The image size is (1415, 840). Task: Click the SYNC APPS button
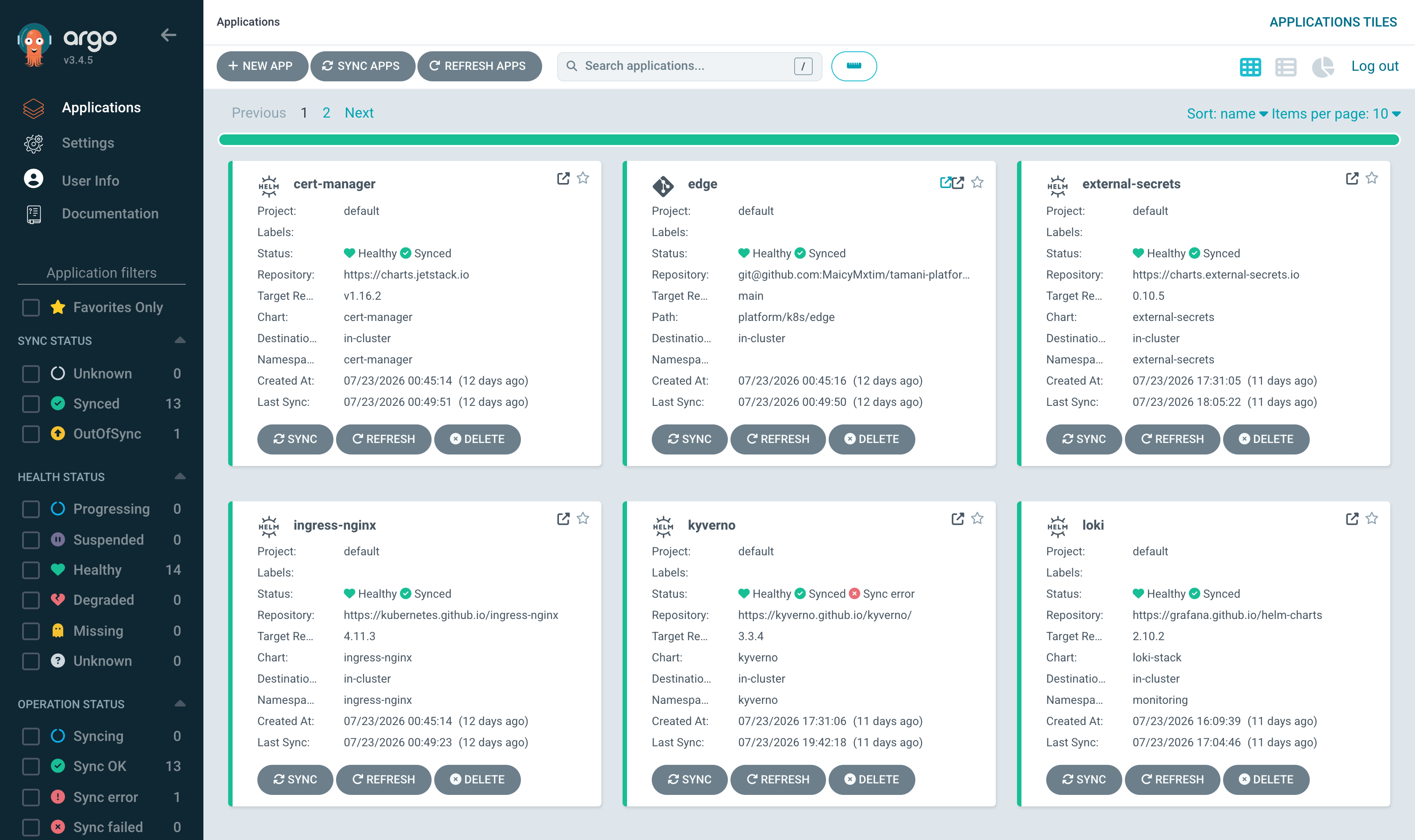(362, 66)
